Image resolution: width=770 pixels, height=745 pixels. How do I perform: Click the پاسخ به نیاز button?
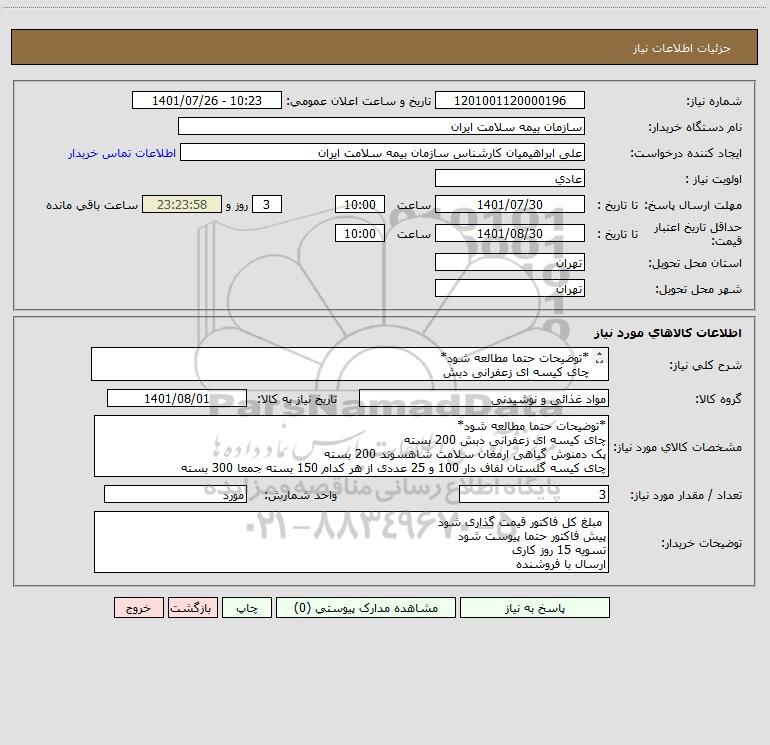(x=534, y=607)
